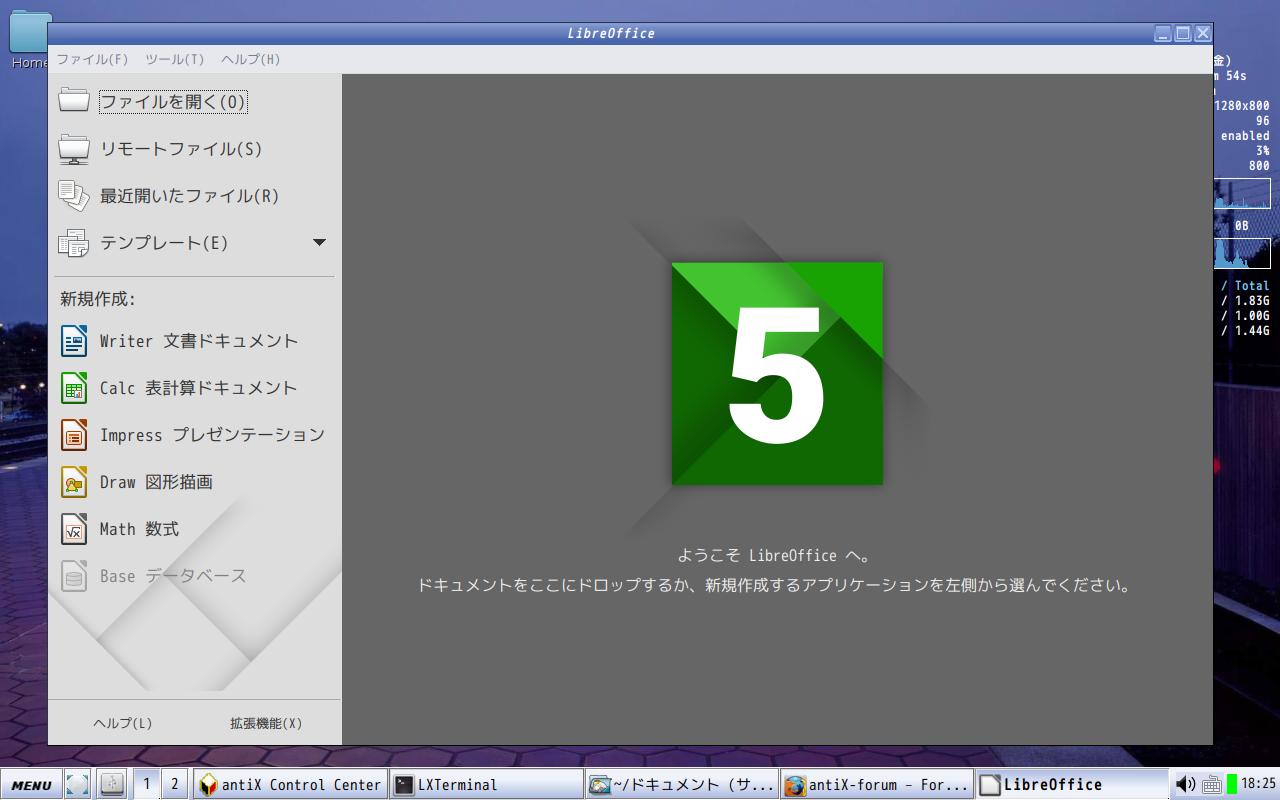The width and height of the screenshot is (1280, 800).
Task: Click ファイルを開く(O) label
Action: coord(172,102)
